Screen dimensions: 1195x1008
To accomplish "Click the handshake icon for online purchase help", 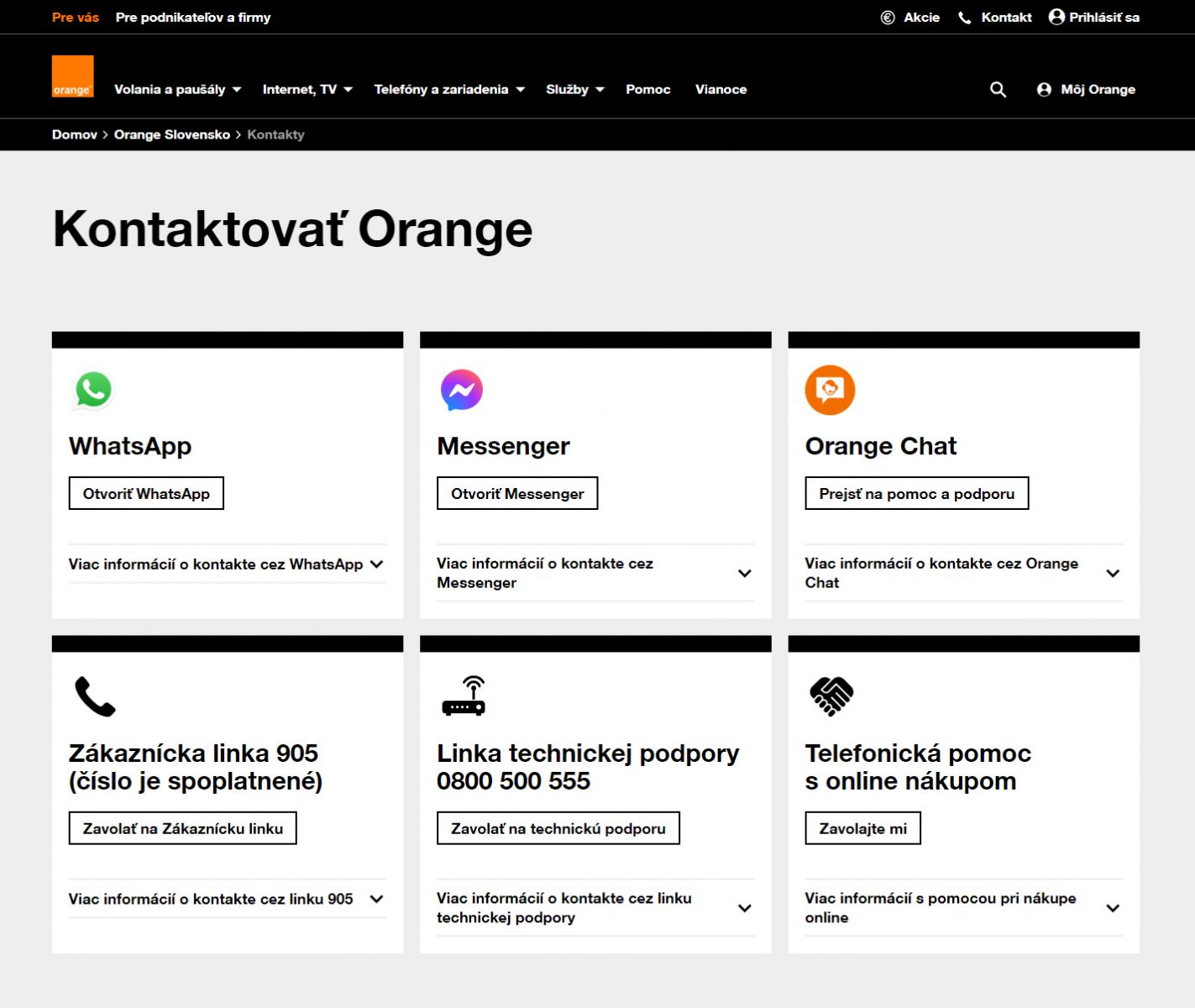I will [x=831, y=696].
